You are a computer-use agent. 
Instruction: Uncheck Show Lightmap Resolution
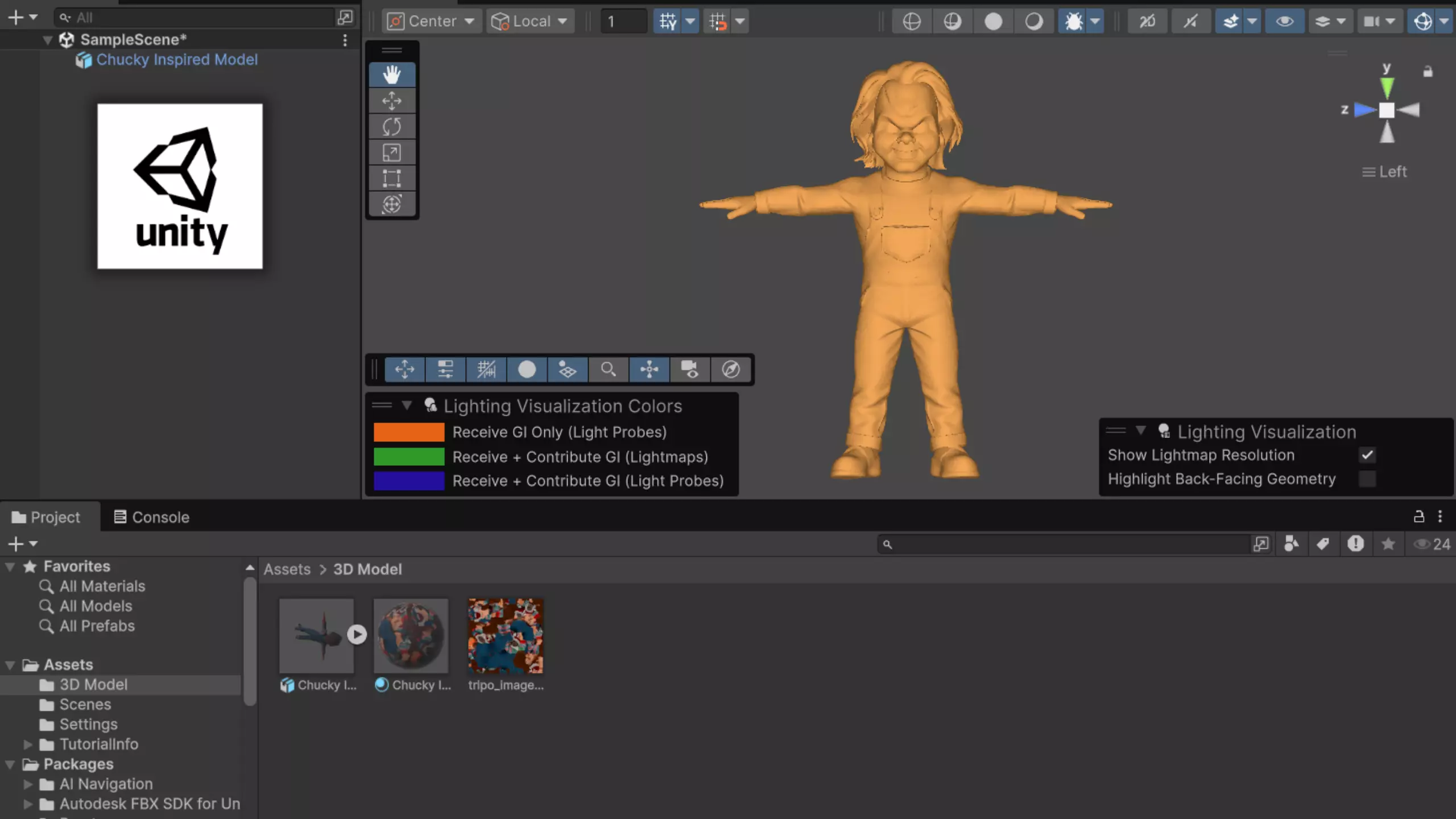[1367, 455]
